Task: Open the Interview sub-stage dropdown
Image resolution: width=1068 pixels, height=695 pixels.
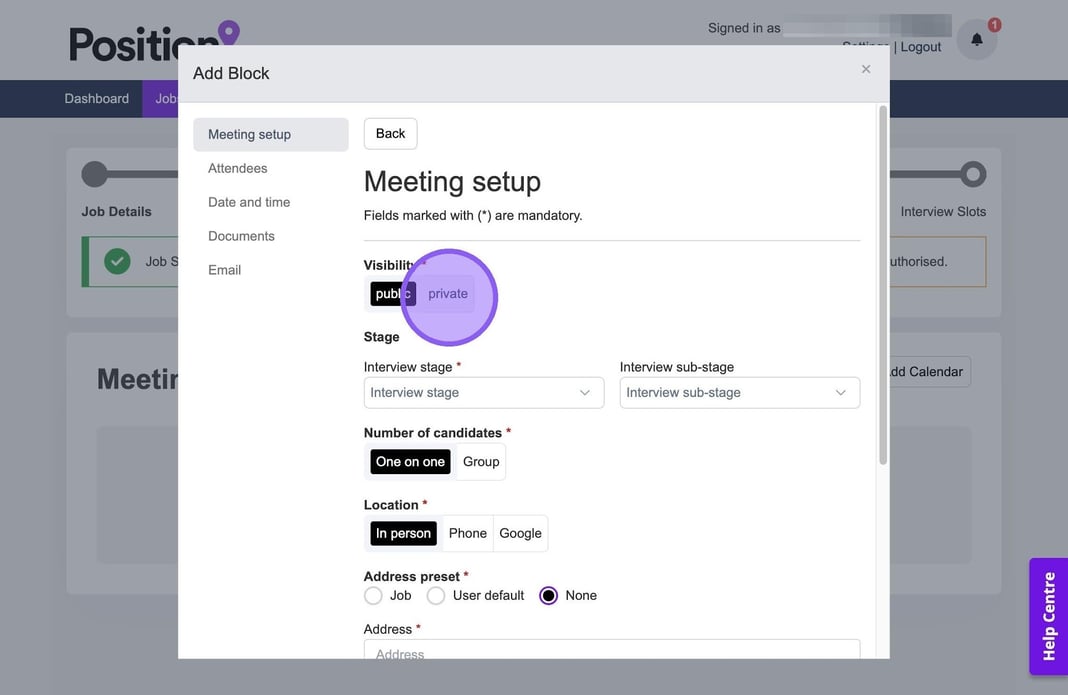Action: 739,393
